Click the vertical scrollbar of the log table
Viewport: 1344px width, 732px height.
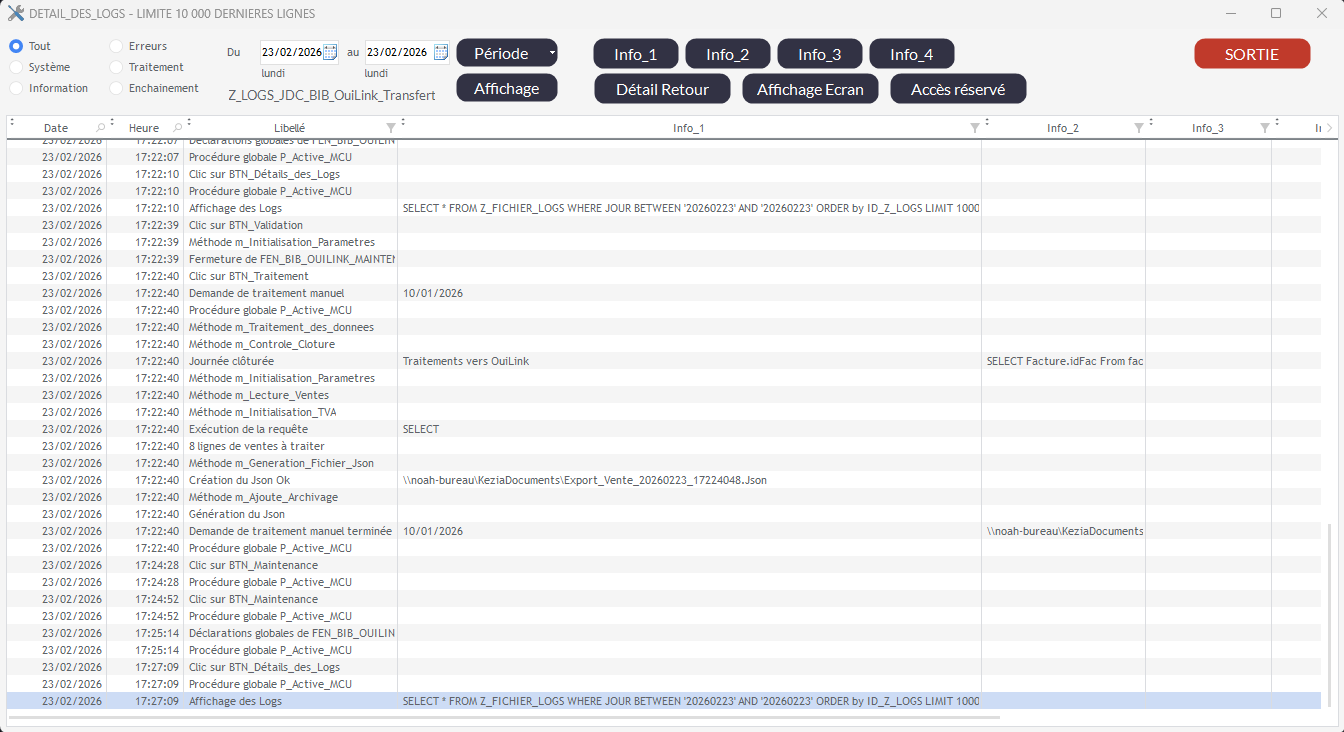coord(1329,610)
